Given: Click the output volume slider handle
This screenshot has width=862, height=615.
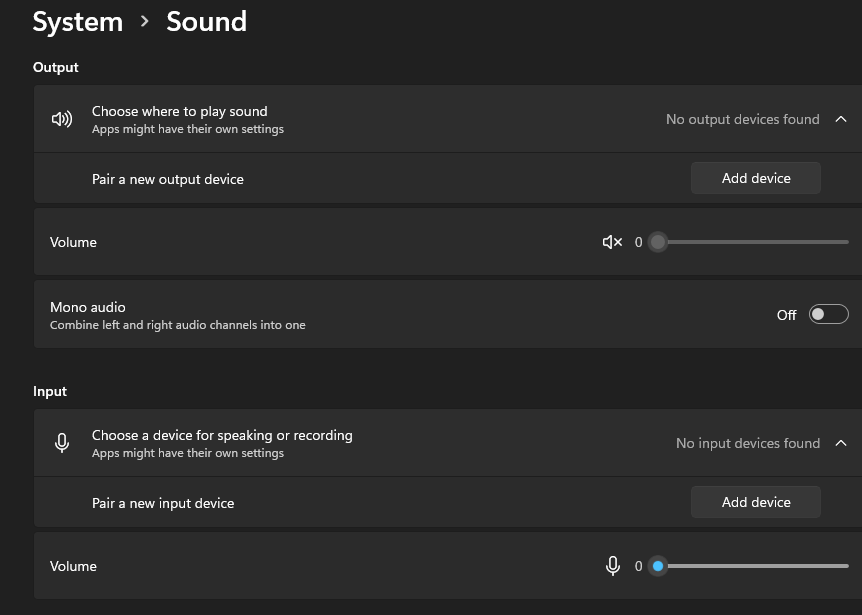Looking at the screenshot, I should [x=657, y=242].
